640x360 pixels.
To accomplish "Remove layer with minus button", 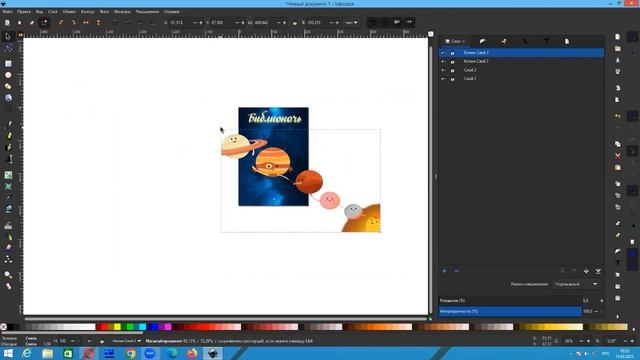I will 456,271.
